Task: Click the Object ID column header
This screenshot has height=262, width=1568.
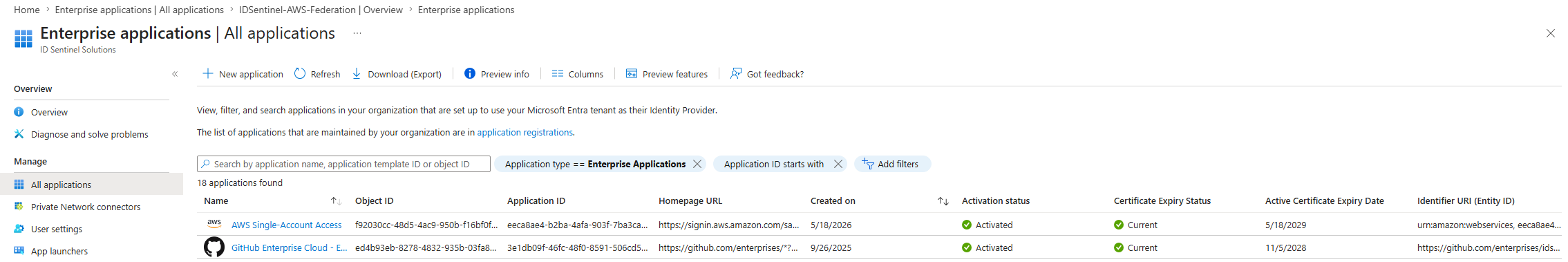Action: pos(375,201)
